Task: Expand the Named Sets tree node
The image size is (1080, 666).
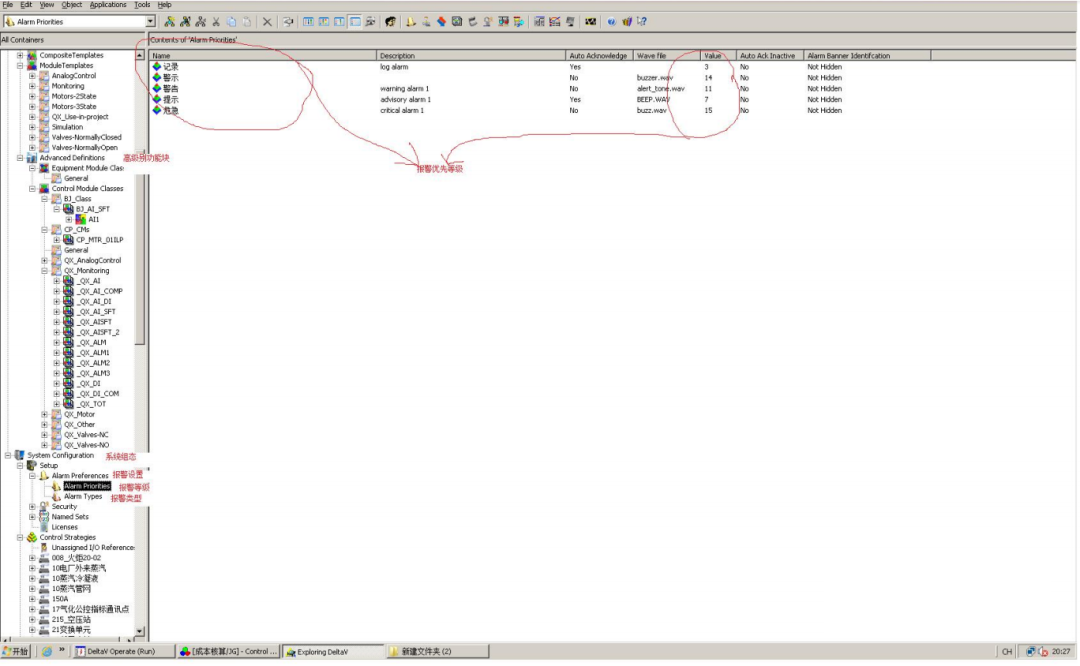Action: [32, 517]
